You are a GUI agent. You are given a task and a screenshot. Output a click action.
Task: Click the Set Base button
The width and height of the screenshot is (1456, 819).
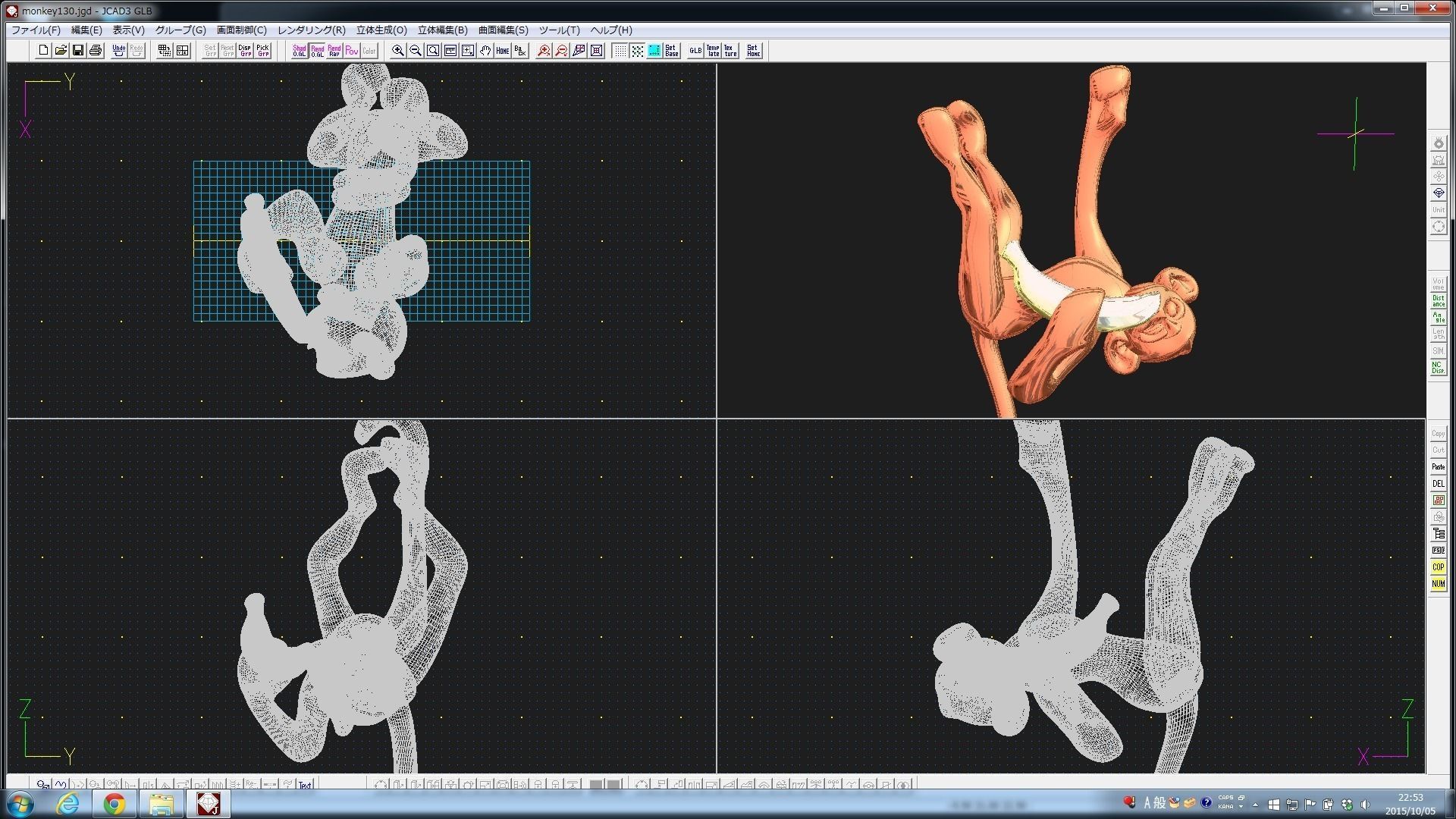point(672,51)
